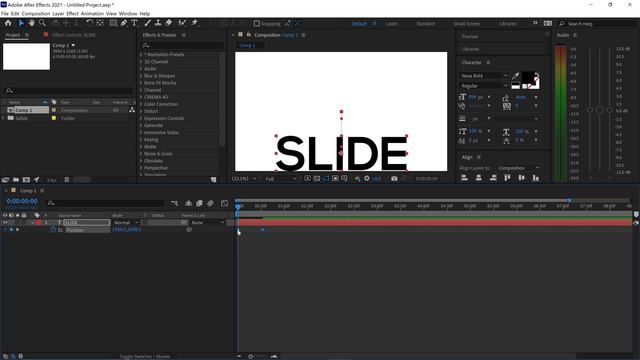
Task: Click the Align Horizontal Center icon
Action: 479,178
